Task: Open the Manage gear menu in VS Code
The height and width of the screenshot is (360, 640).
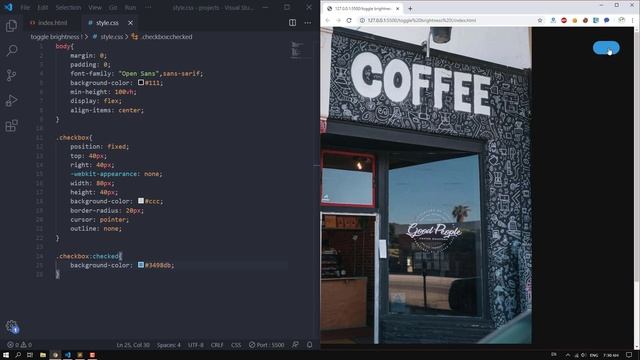Action: coord(12,326)
